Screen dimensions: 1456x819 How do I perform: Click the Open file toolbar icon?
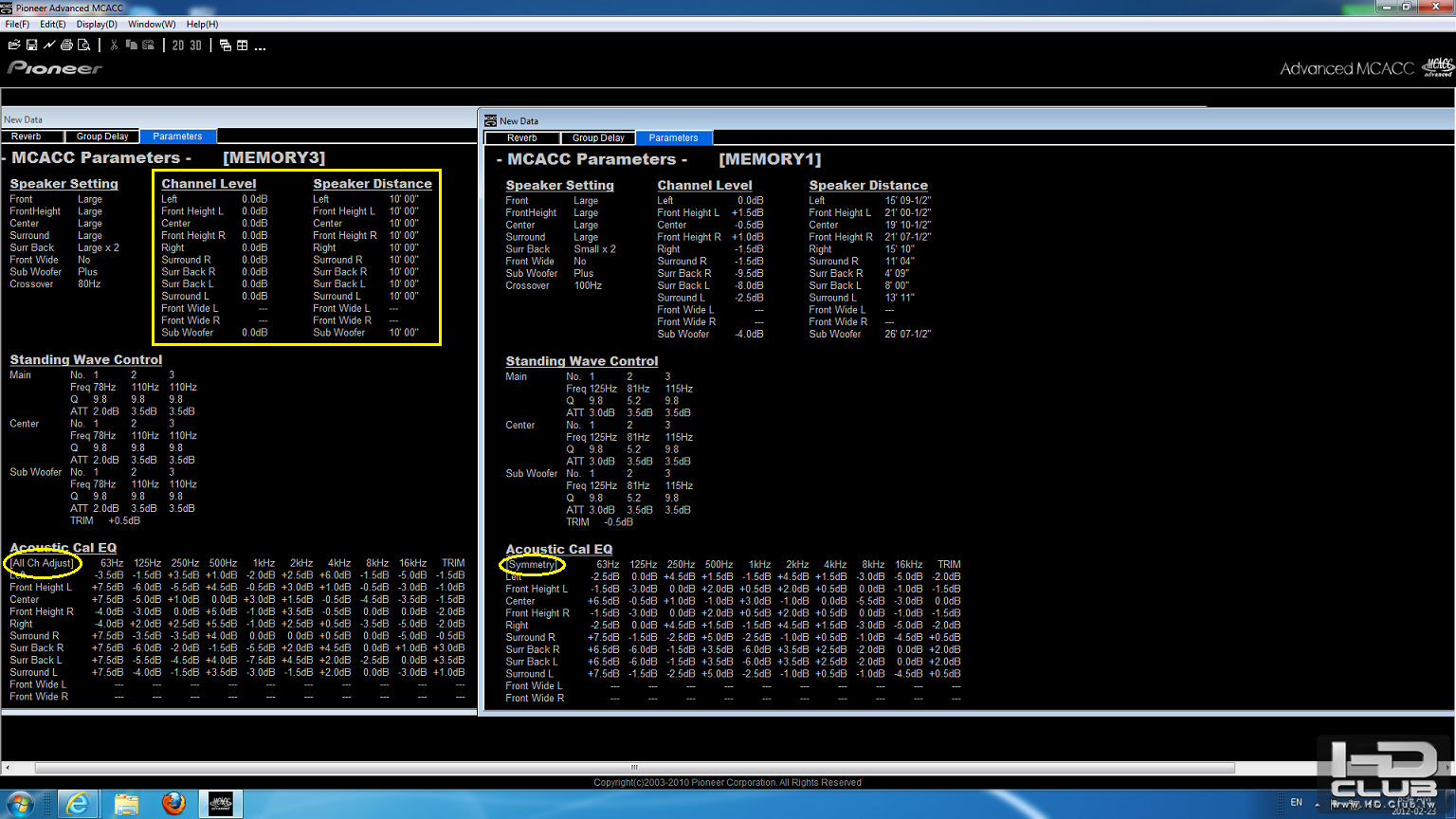[14, 45]
